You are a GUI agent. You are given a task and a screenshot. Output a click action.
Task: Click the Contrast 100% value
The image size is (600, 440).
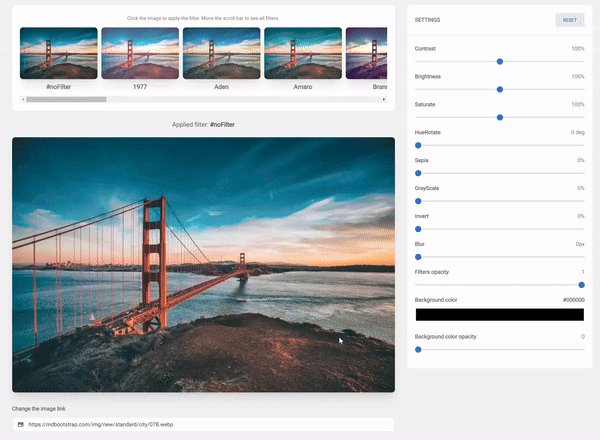(x=578, y=49)
